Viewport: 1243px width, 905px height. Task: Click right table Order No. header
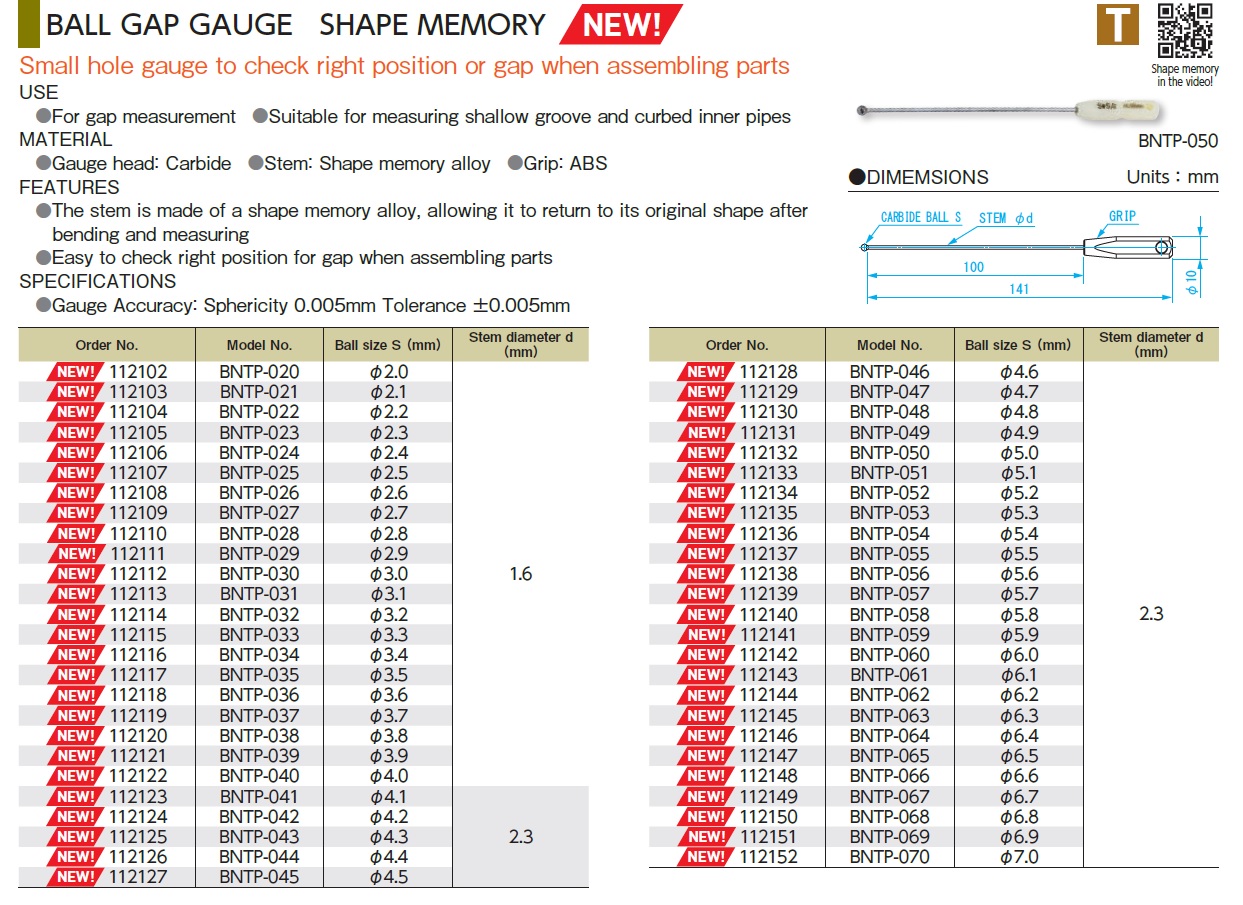click(737, 345)
